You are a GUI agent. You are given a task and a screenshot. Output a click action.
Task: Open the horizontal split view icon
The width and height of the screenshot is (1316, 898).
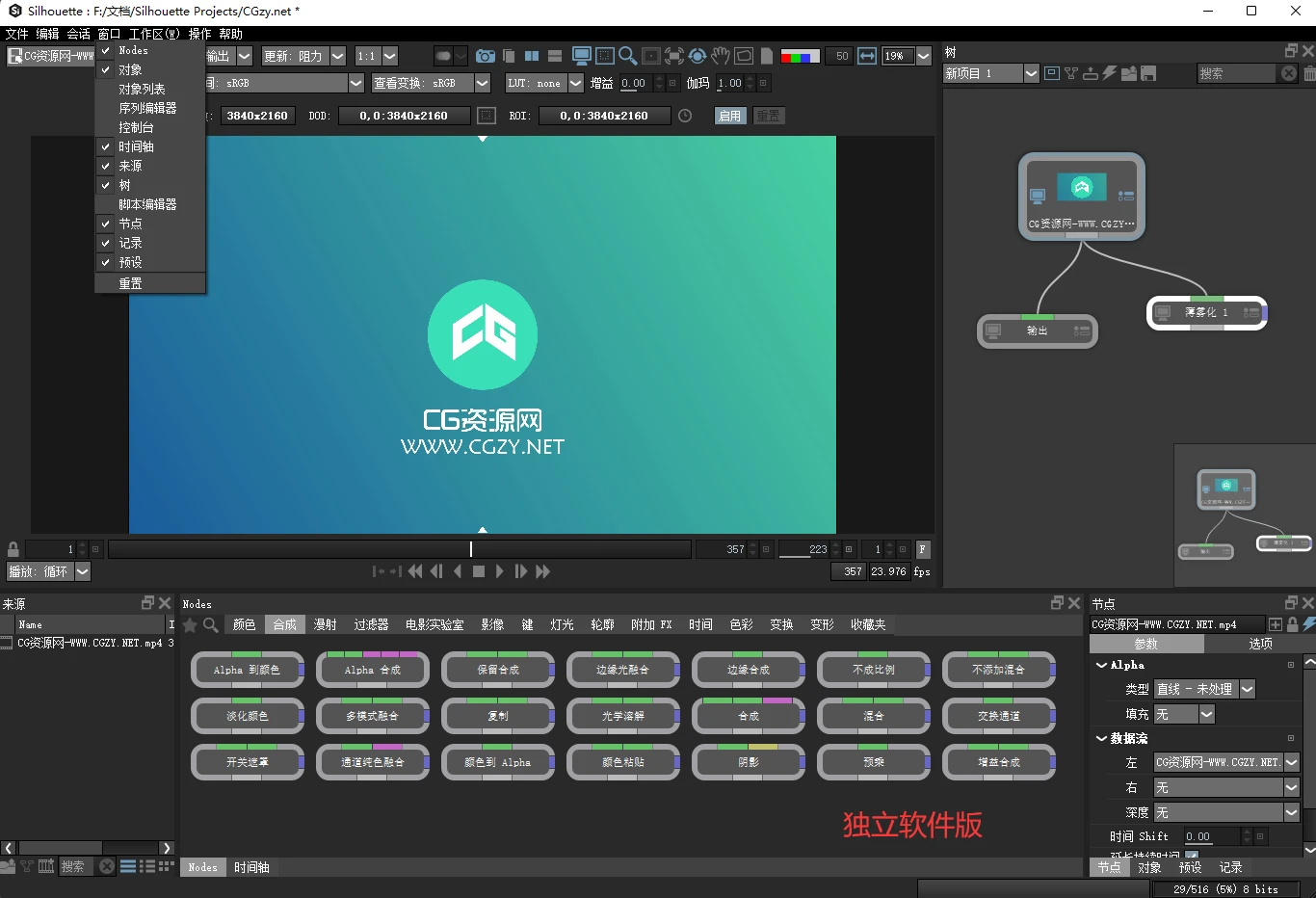pos(554,56)
